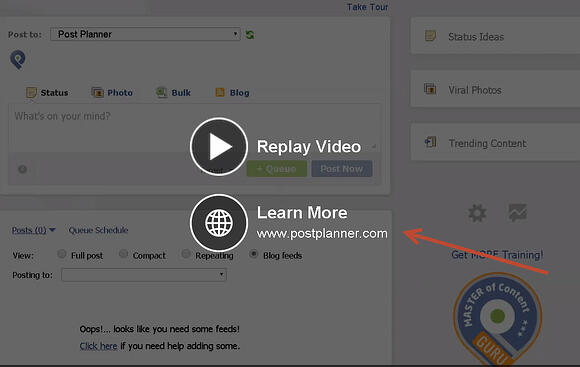Screen dimensions: 580x367
Task: Click the Trending Content icon
Action: pos(431,142)
